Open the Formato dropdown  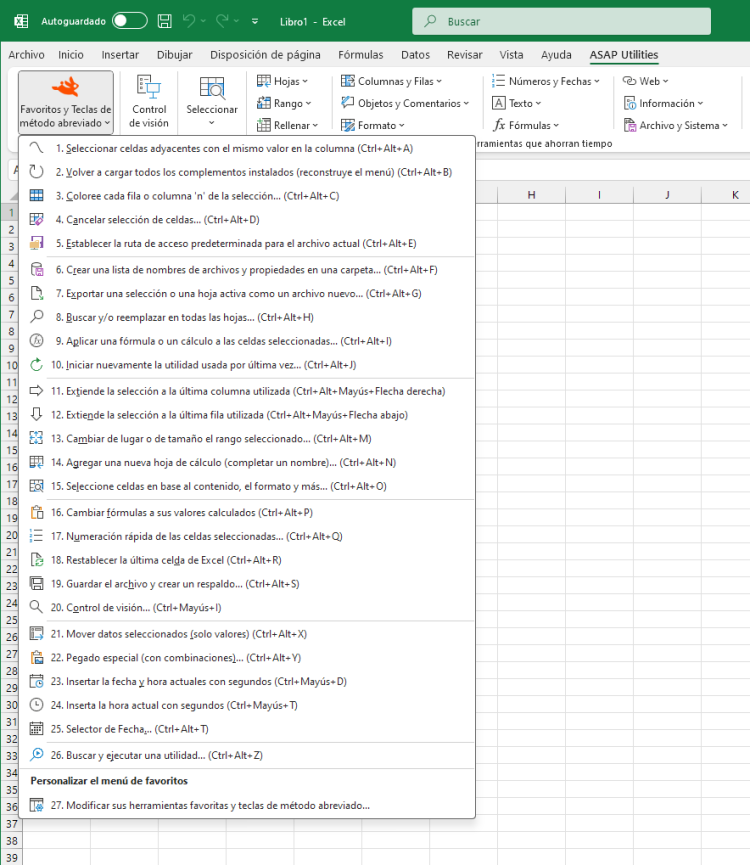372,125
